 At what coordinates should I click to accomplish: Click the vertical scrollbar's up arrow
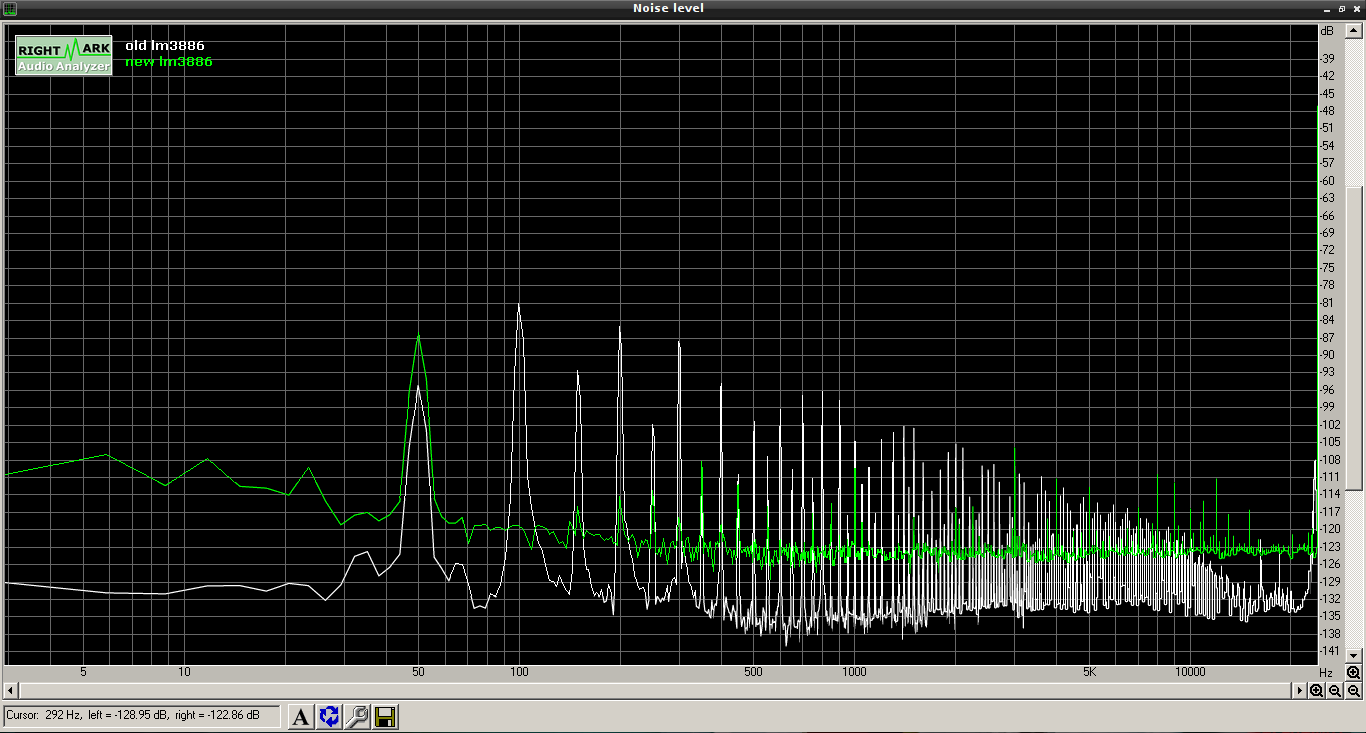tap(1354, 31)
